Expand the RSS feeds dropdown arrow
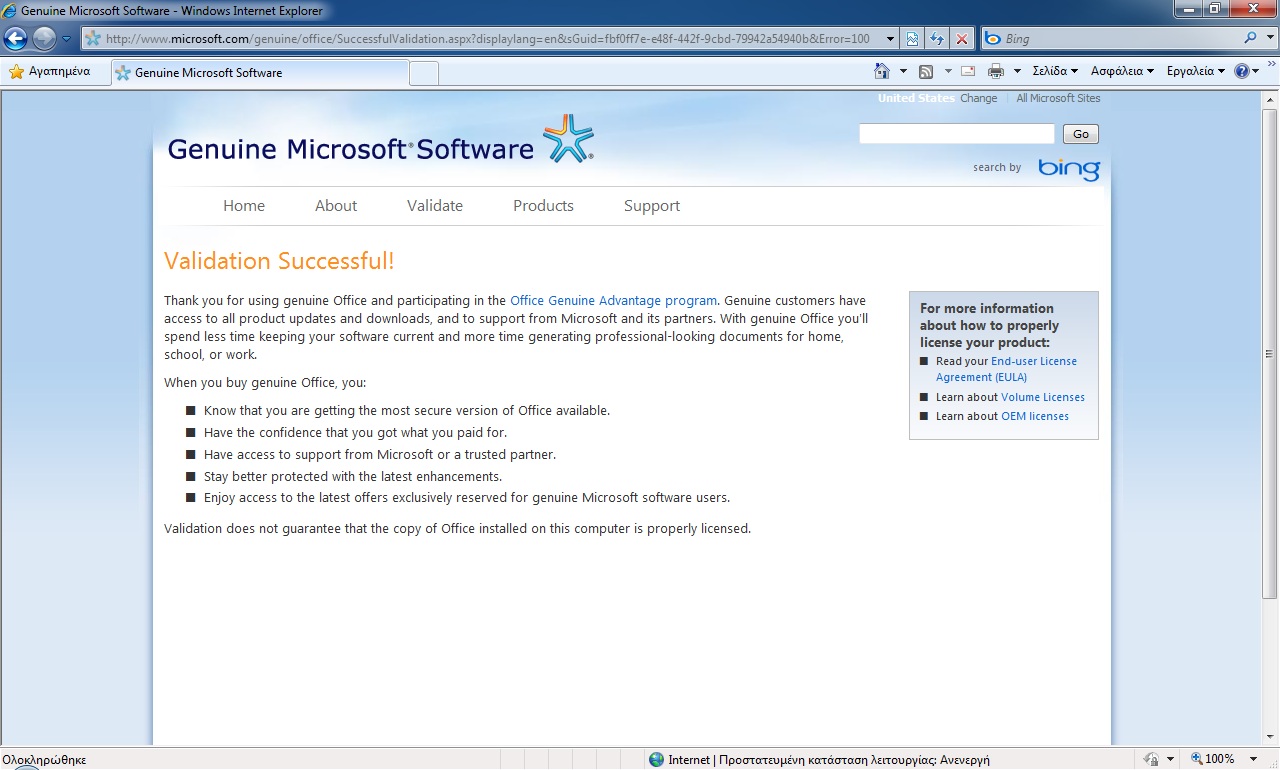 pyautogui.click(x=946, y=71)
